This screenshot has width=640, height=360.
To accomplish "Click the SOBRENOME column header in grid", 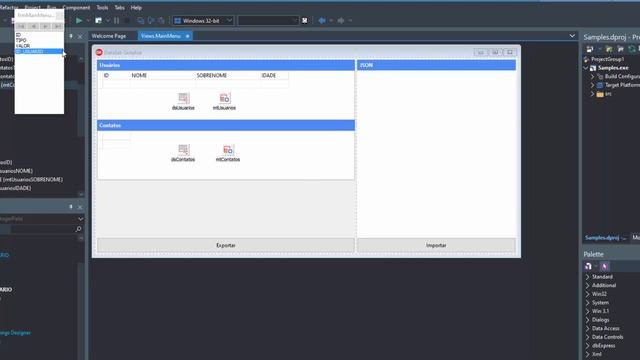I will [x=228, y=76].
